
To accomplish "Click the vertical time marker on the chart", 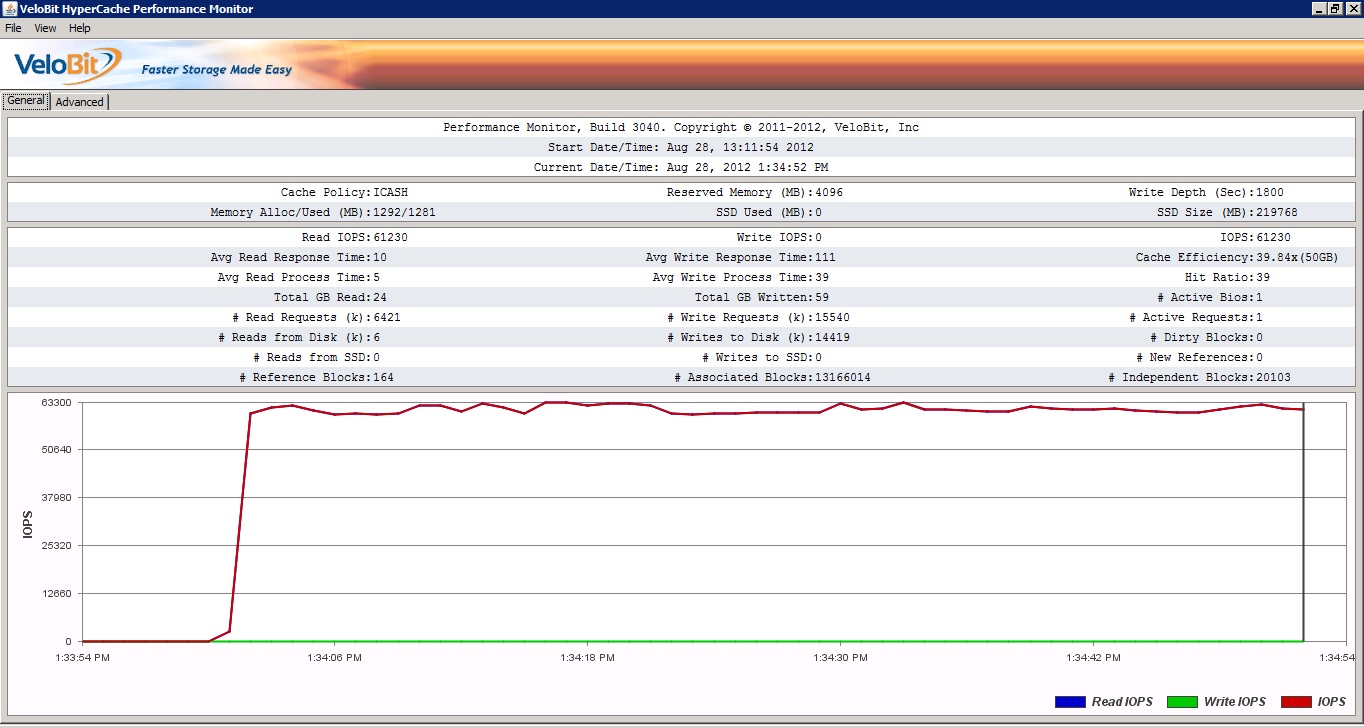I will click(x=1303, y=520).
